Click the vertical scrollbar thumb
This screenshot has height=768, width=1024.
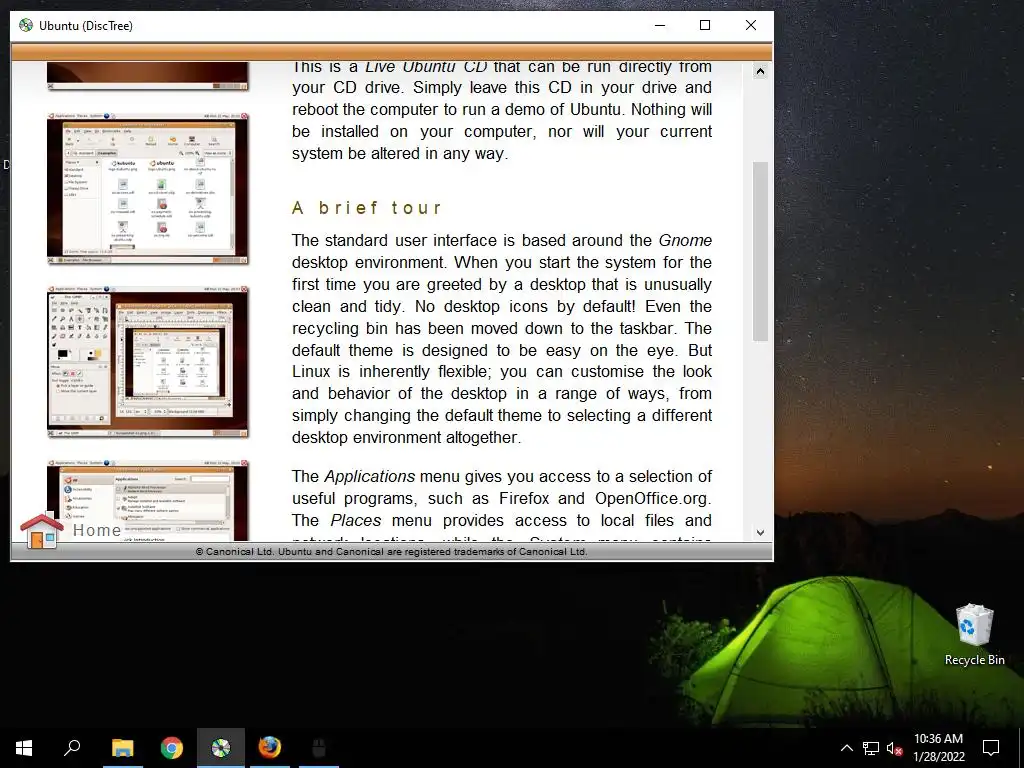pos(760,251)
